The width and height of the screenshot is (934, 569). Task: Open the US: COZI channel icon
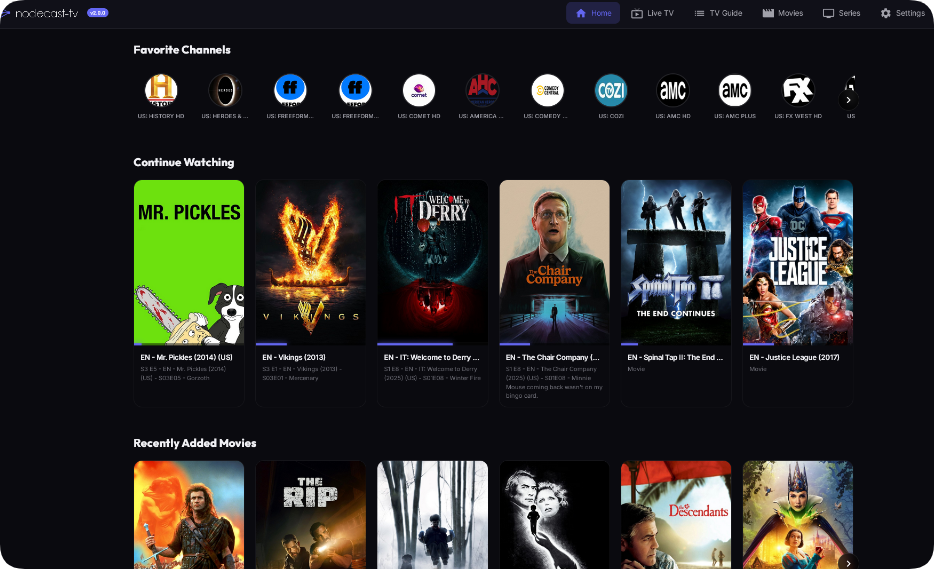click(x=611, y=90)
